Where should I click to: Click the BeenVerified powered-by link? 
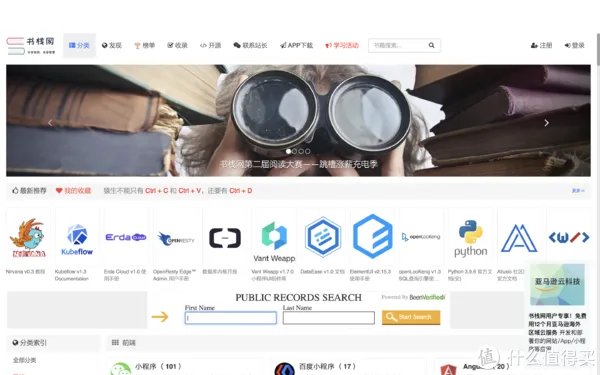[x=427, y=297]
